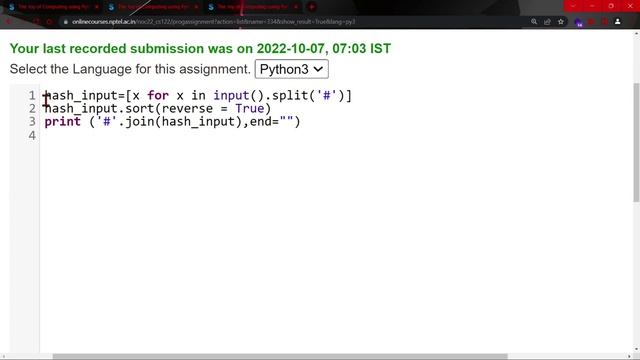Bookmark this page with the star icon
Image resolution: width=640 pixels, height=360 pixels.
(561, 22)
